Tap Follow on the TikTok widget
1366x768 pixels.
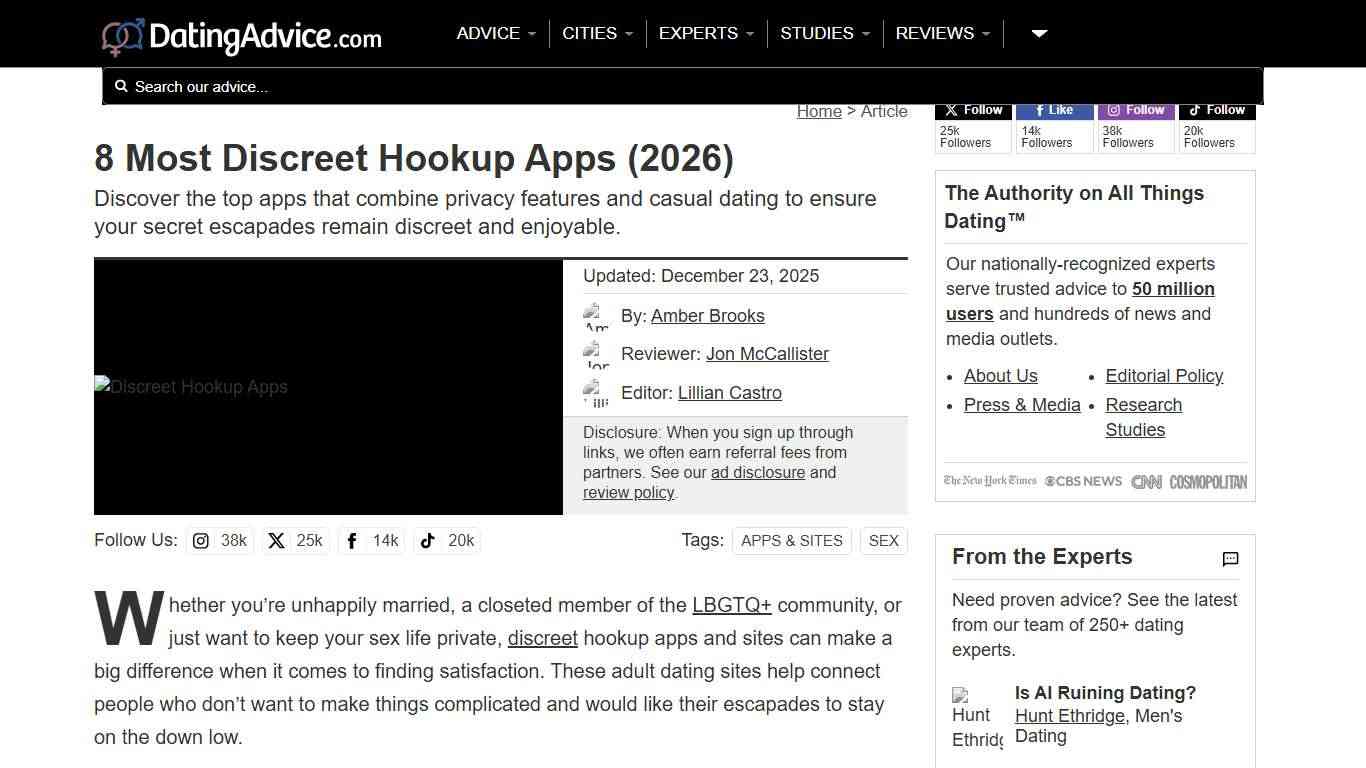point(1217,110)
